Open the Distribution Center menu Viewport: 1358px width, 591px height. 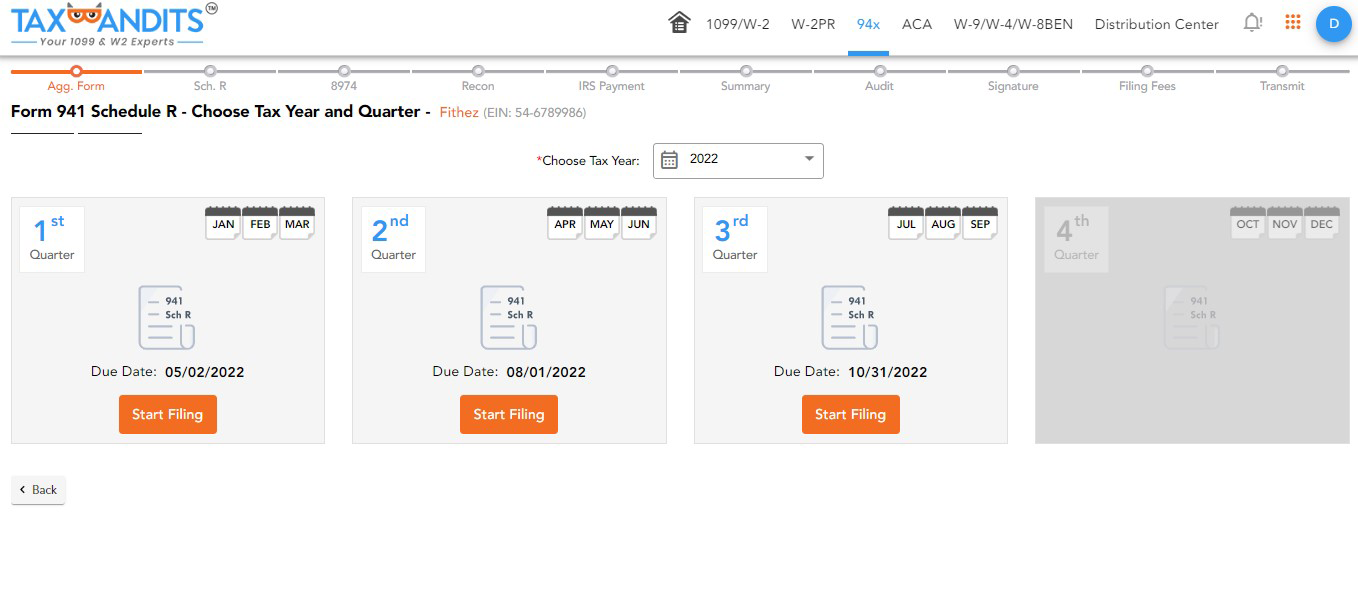[1156, 23]
